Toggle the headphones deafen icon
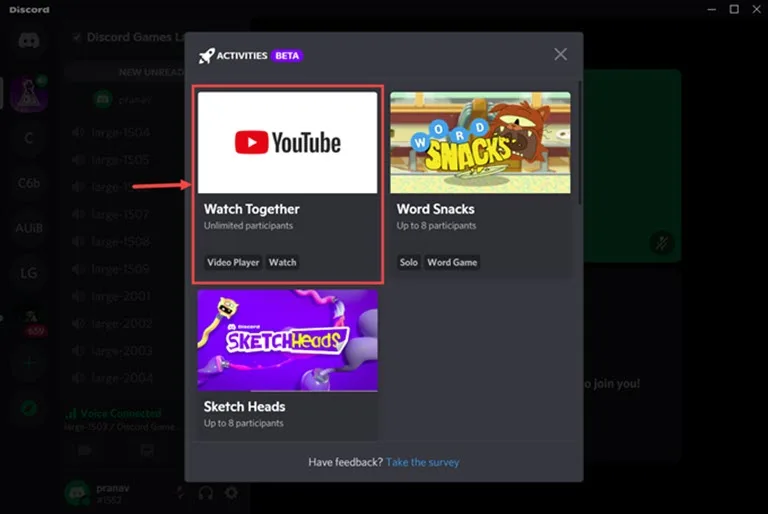Screen dimensions: 768x514 [206, 493]
